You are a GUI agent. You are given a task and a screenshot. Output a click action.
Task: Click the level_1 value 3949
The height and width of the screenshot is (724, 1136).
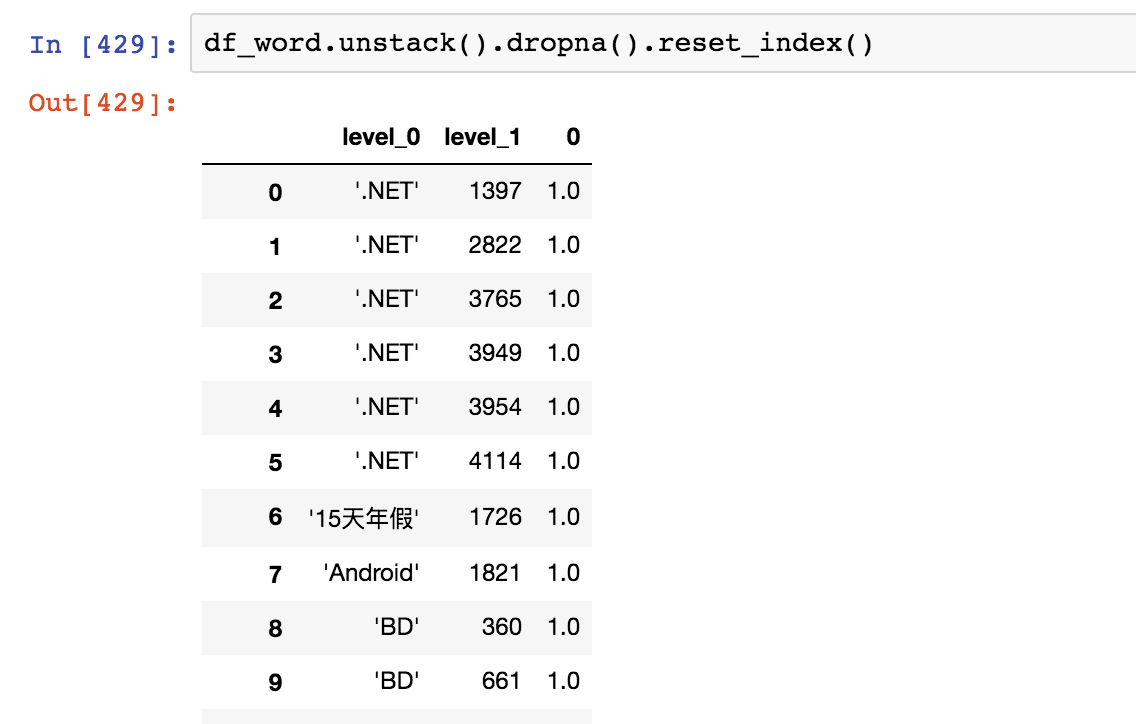tap(495, 353)
